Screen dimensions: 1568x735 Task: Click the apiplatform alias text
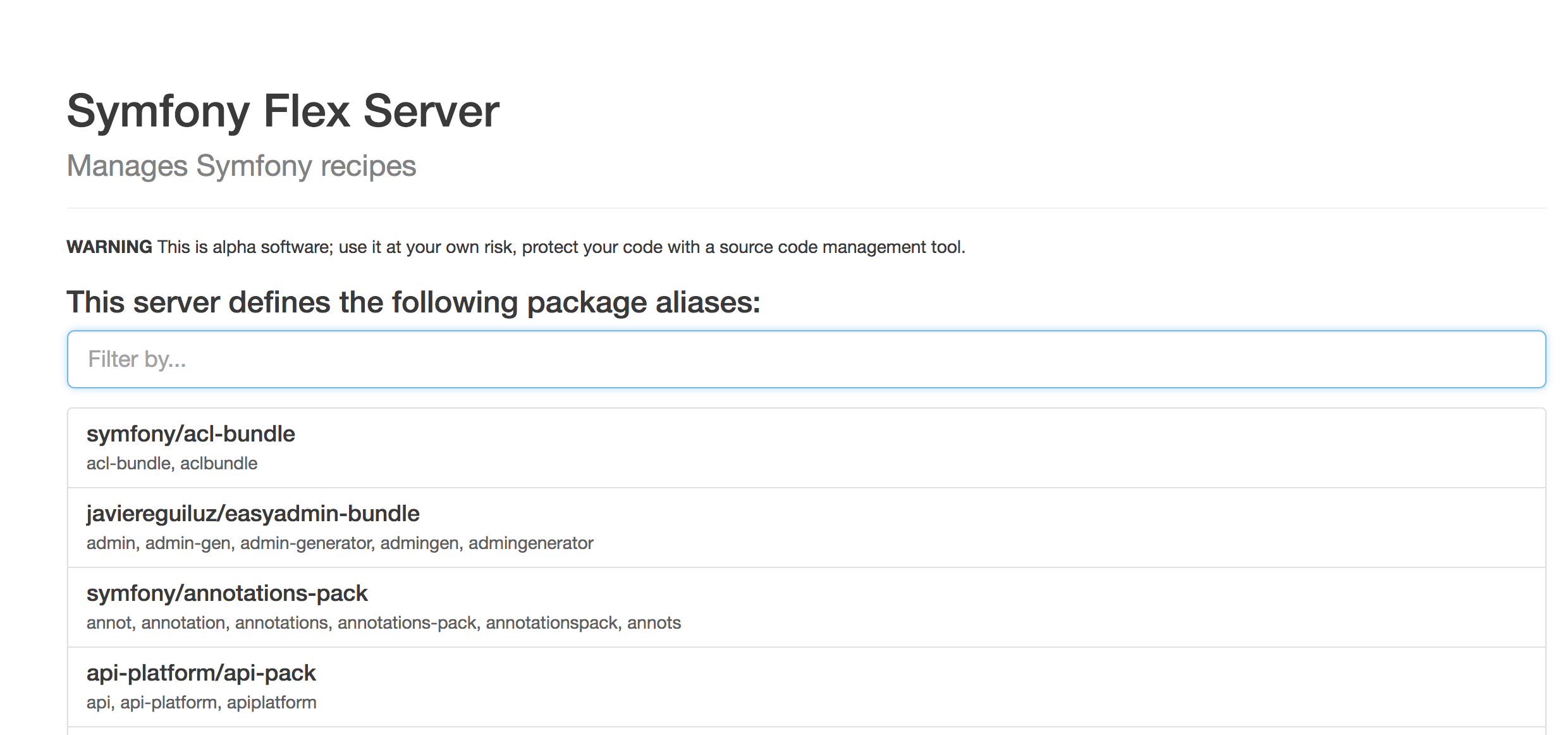pyautogui.click(x=271, y=703)
